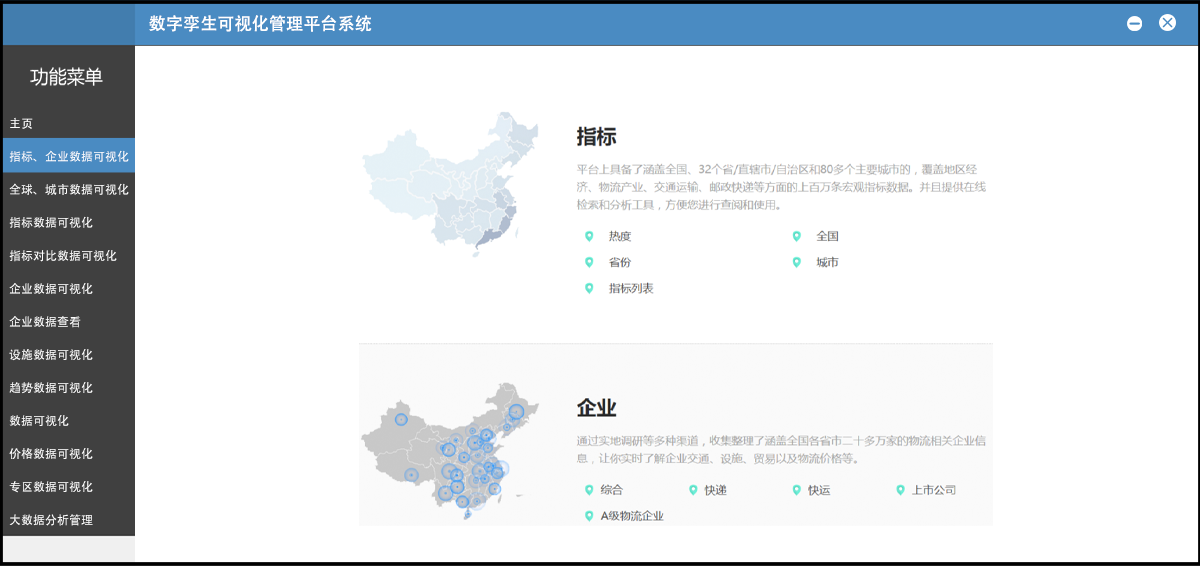Go to 企业数据查看 in sidebar
The height and width of the screenshot is (566, 1200).
point(45,322)
